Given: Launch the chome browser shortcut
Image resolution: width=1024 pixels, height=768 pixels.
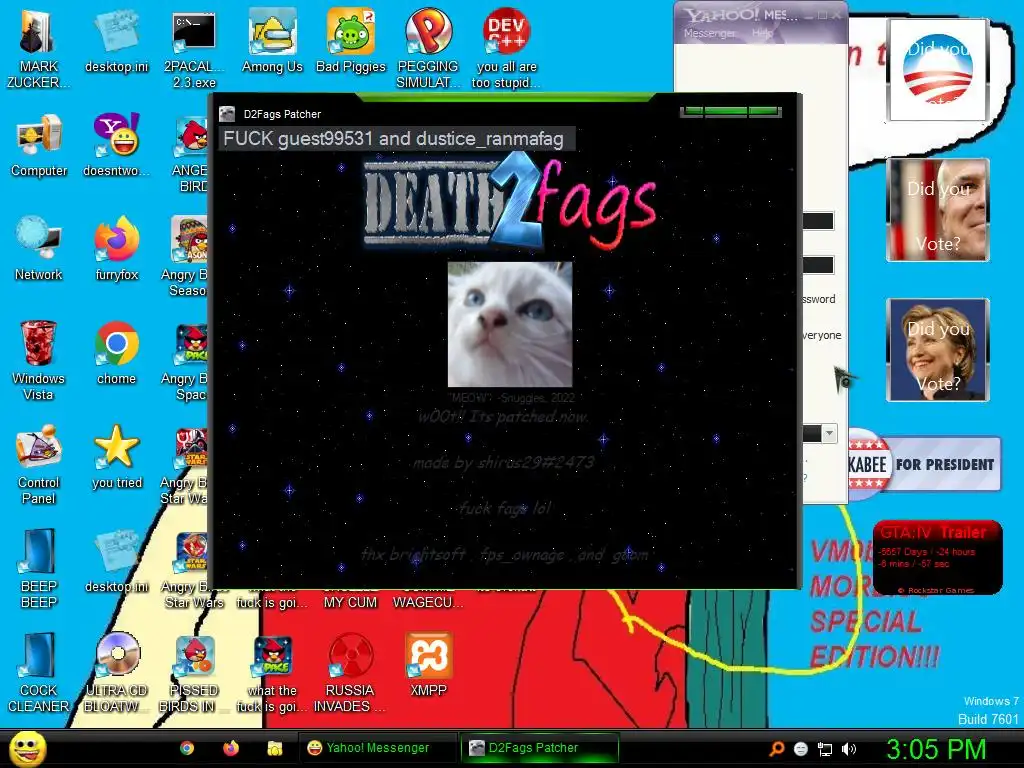Looking at the screenshot, I should point(116,353).
